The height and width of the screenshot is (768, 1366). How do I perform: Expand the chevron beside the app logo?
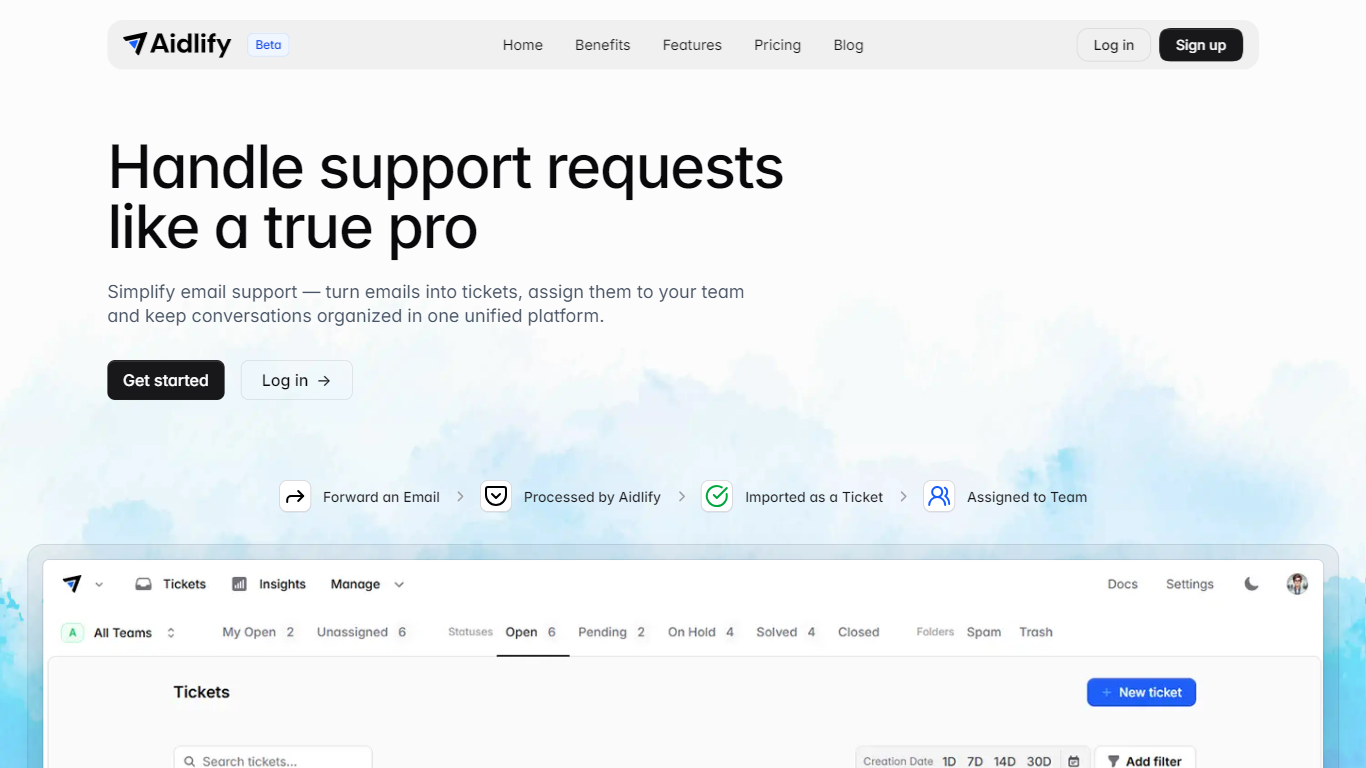tap(99, 585)
